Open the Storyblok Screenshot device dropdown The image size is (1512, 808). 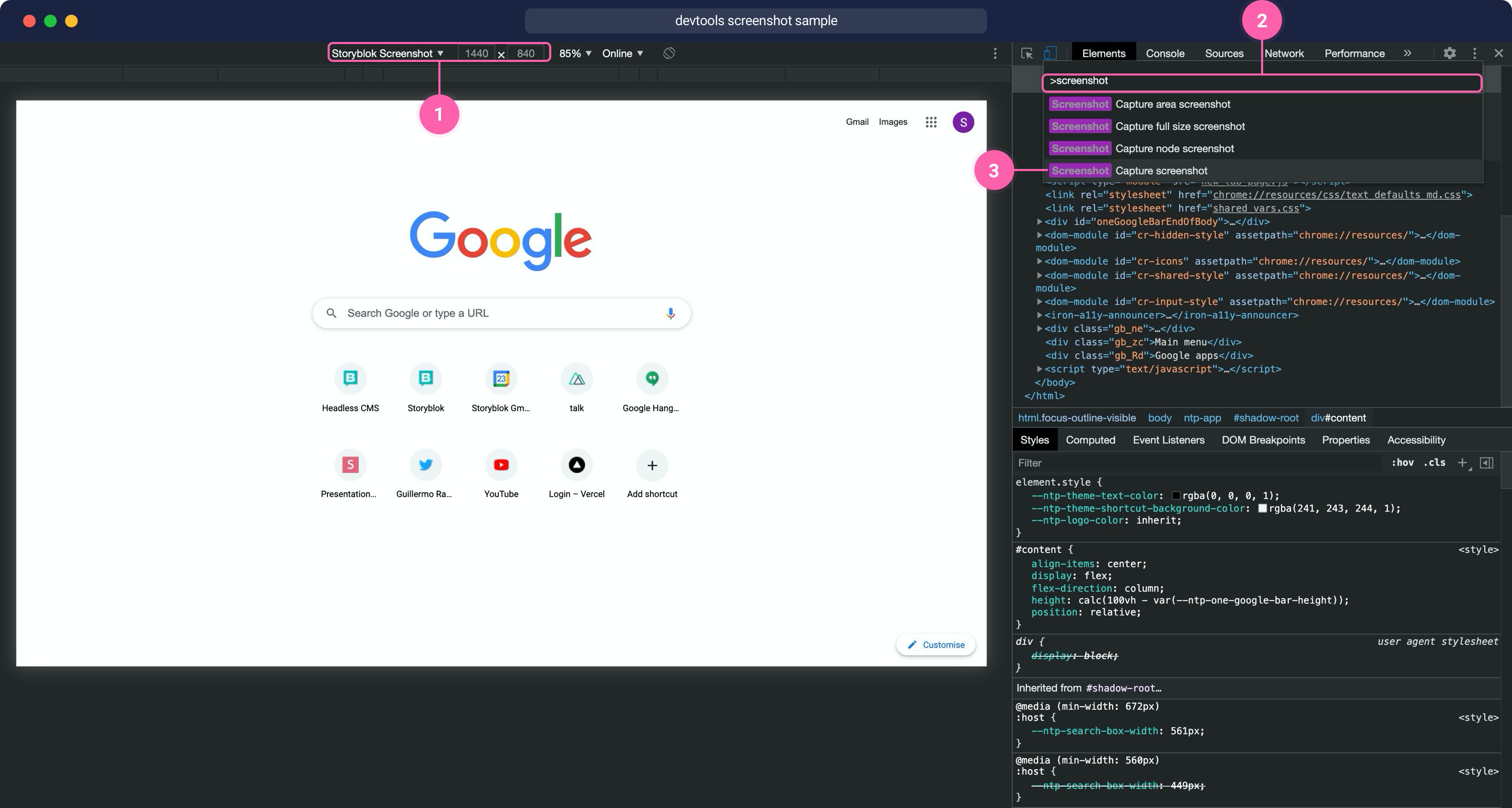point(387,54)
